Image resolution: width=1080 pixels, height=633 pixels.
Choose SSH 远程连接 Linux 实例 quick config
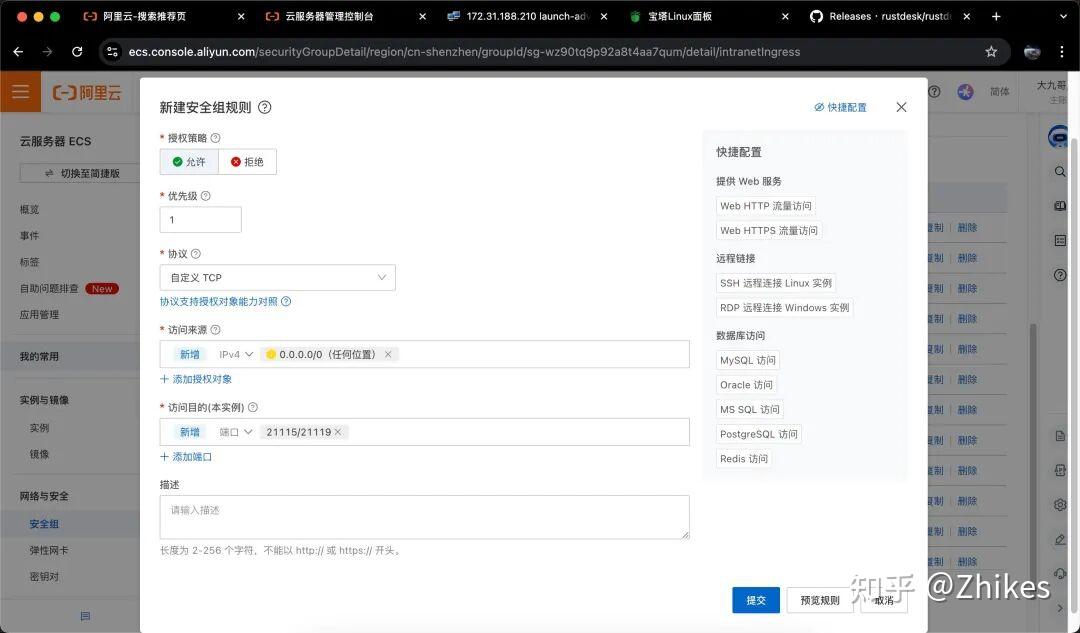775,283
